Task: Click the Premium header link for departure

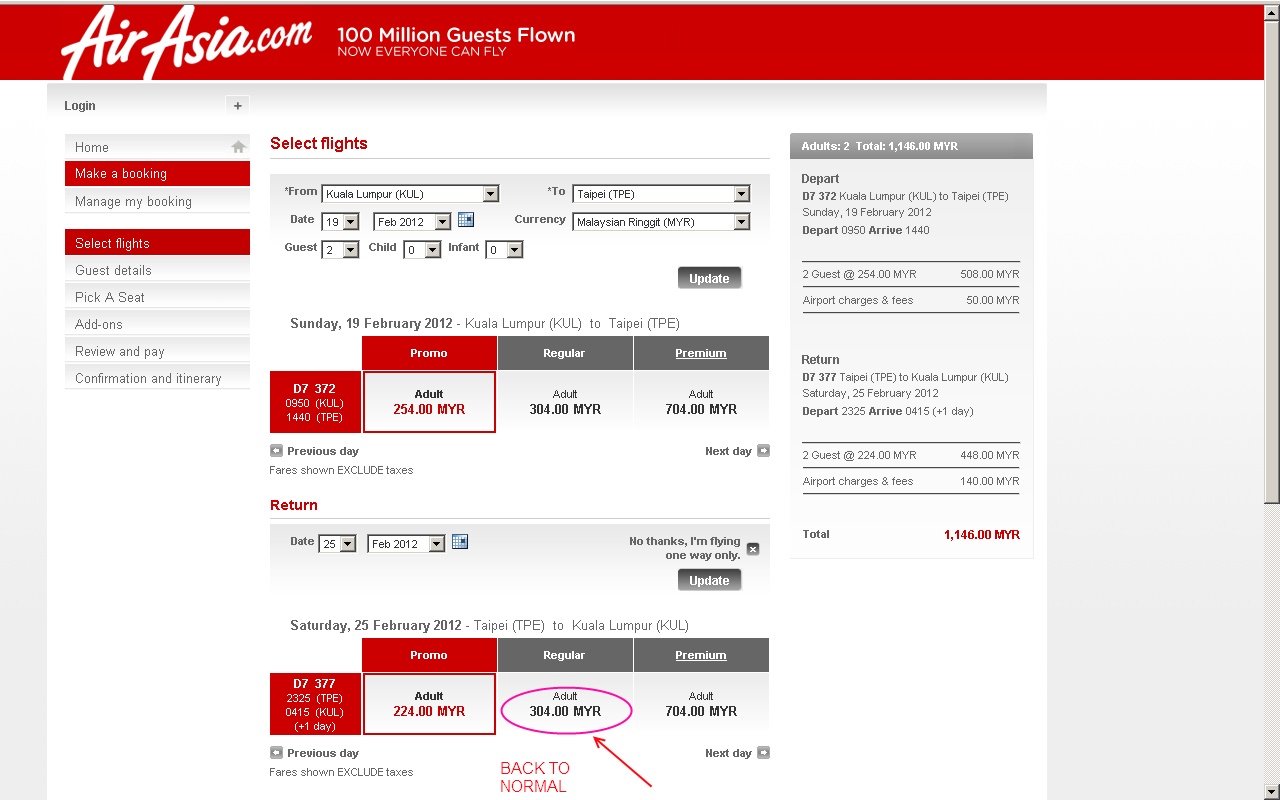Action: click(701, 353)
